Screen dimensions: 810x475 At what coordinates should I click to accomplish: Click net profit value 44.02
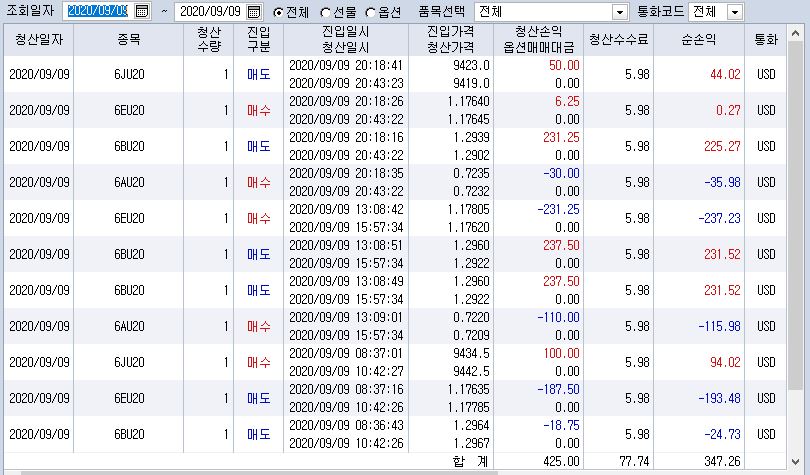tap(725, 74)
